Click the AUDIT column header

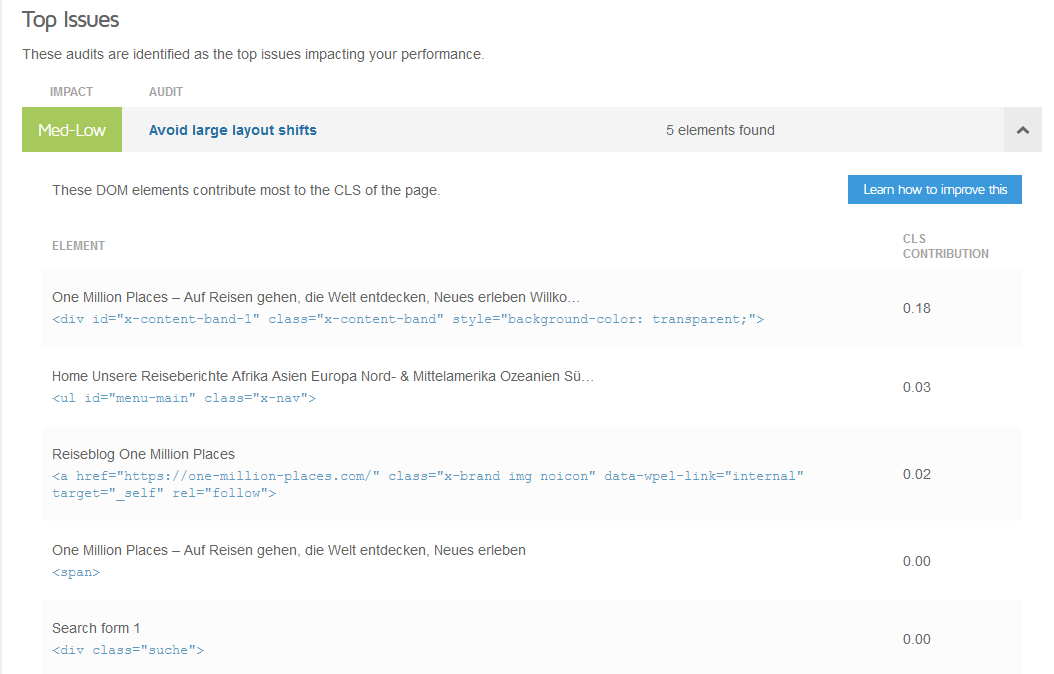click(166, 92)
